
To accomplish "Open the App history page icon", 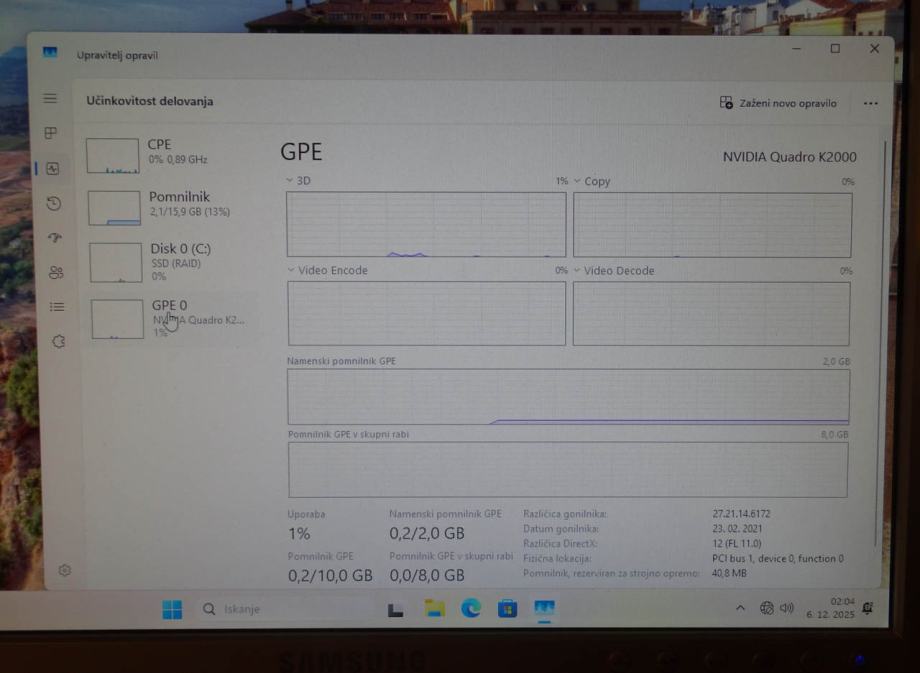I will tap(54, 204).
